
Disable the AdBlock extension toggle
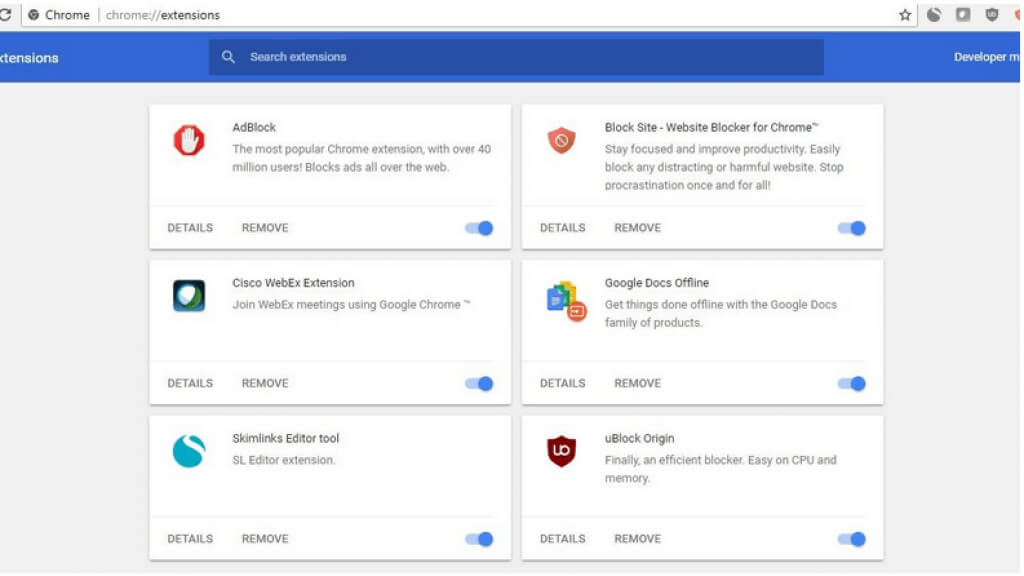(x=480, y=228)
